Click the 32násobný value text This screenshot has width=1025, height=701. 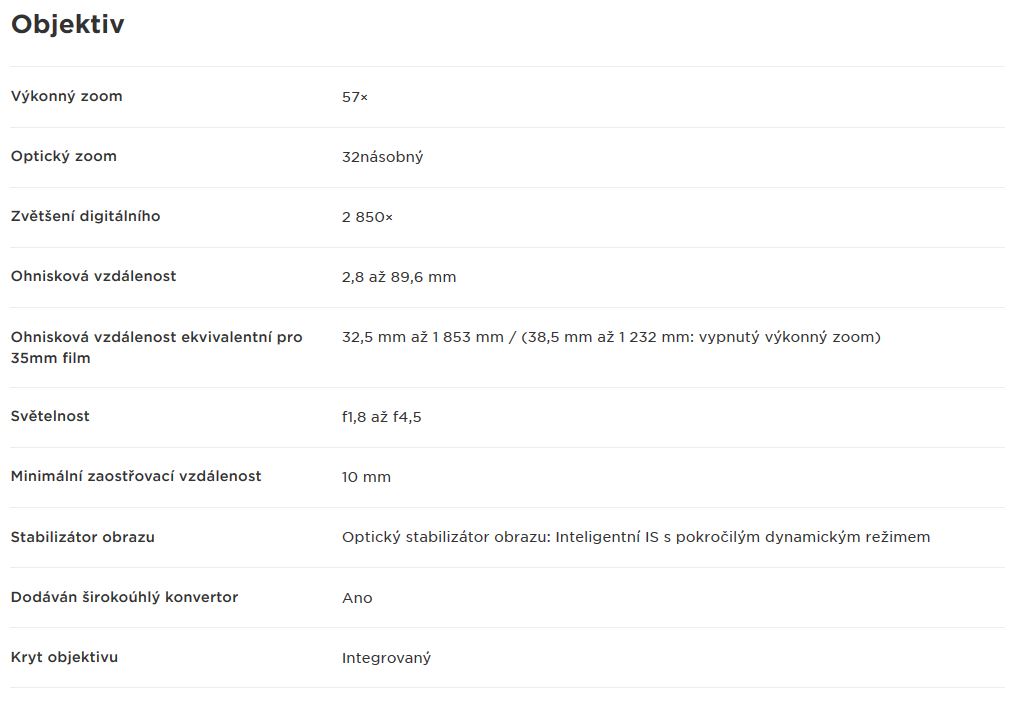tap(382, 157)
